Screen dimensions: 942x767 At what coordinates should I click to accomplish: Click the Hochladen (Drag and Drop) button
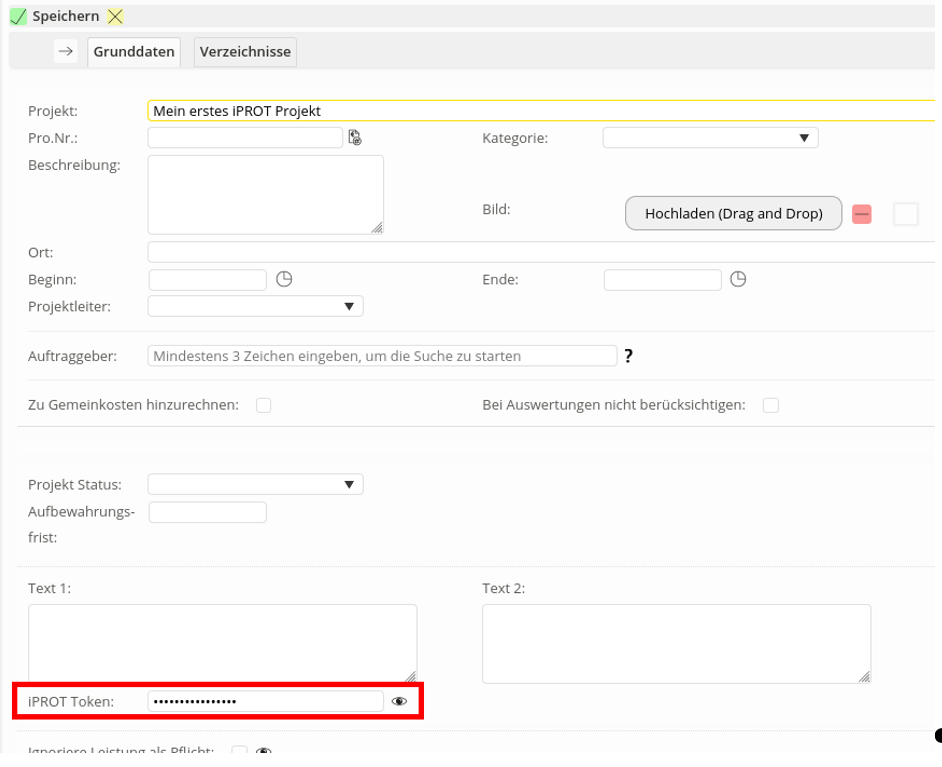coord(733,214)
